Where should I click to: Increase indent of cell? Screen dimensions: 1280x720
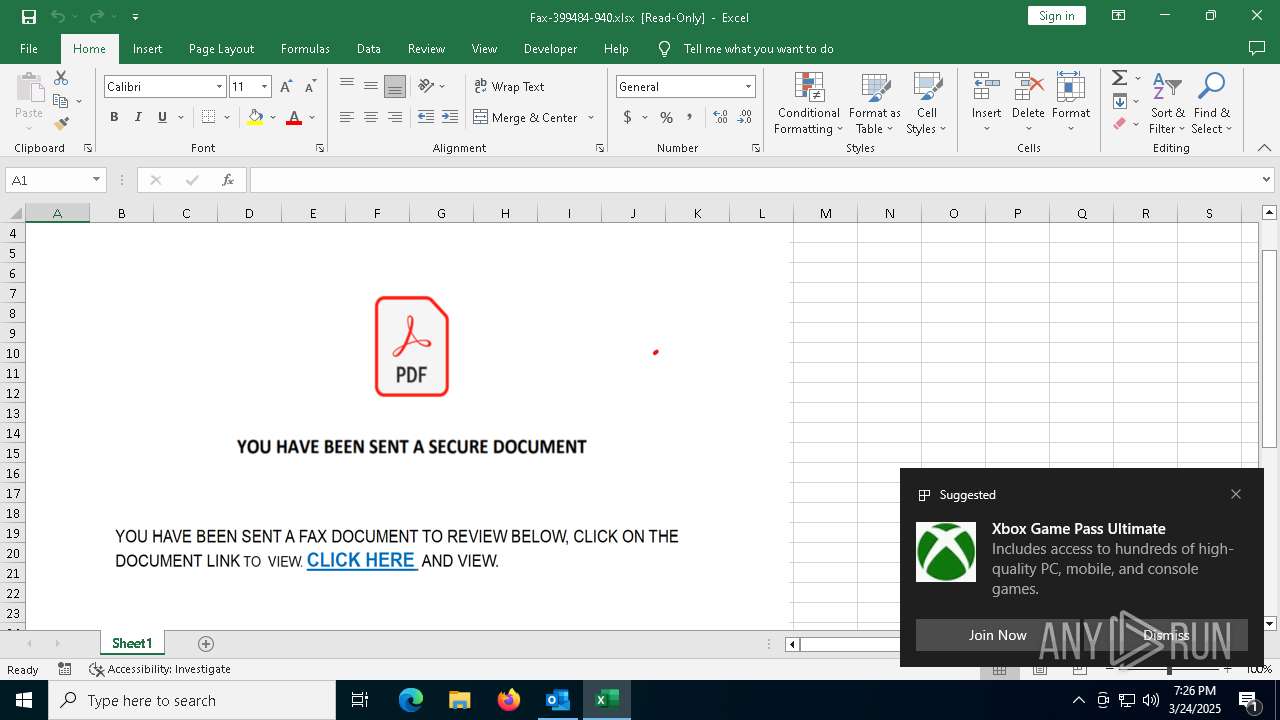coord(450,117)
